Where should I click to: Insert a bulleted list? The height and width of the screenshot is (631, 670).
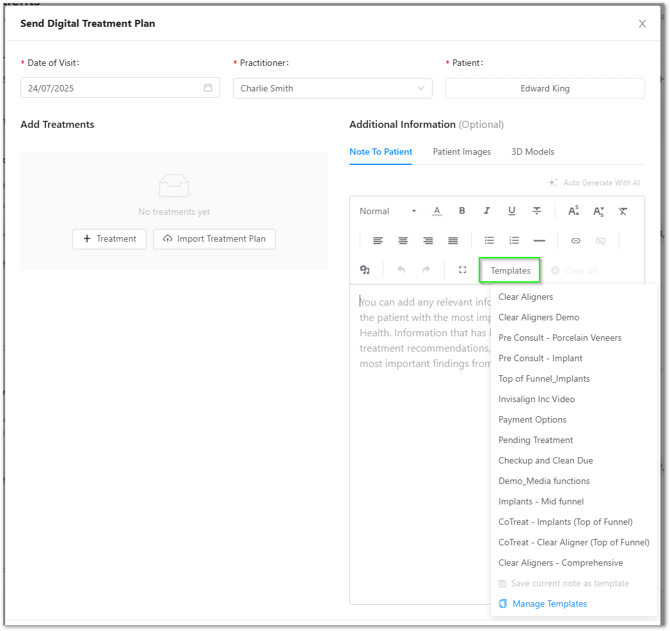point(489,241)
